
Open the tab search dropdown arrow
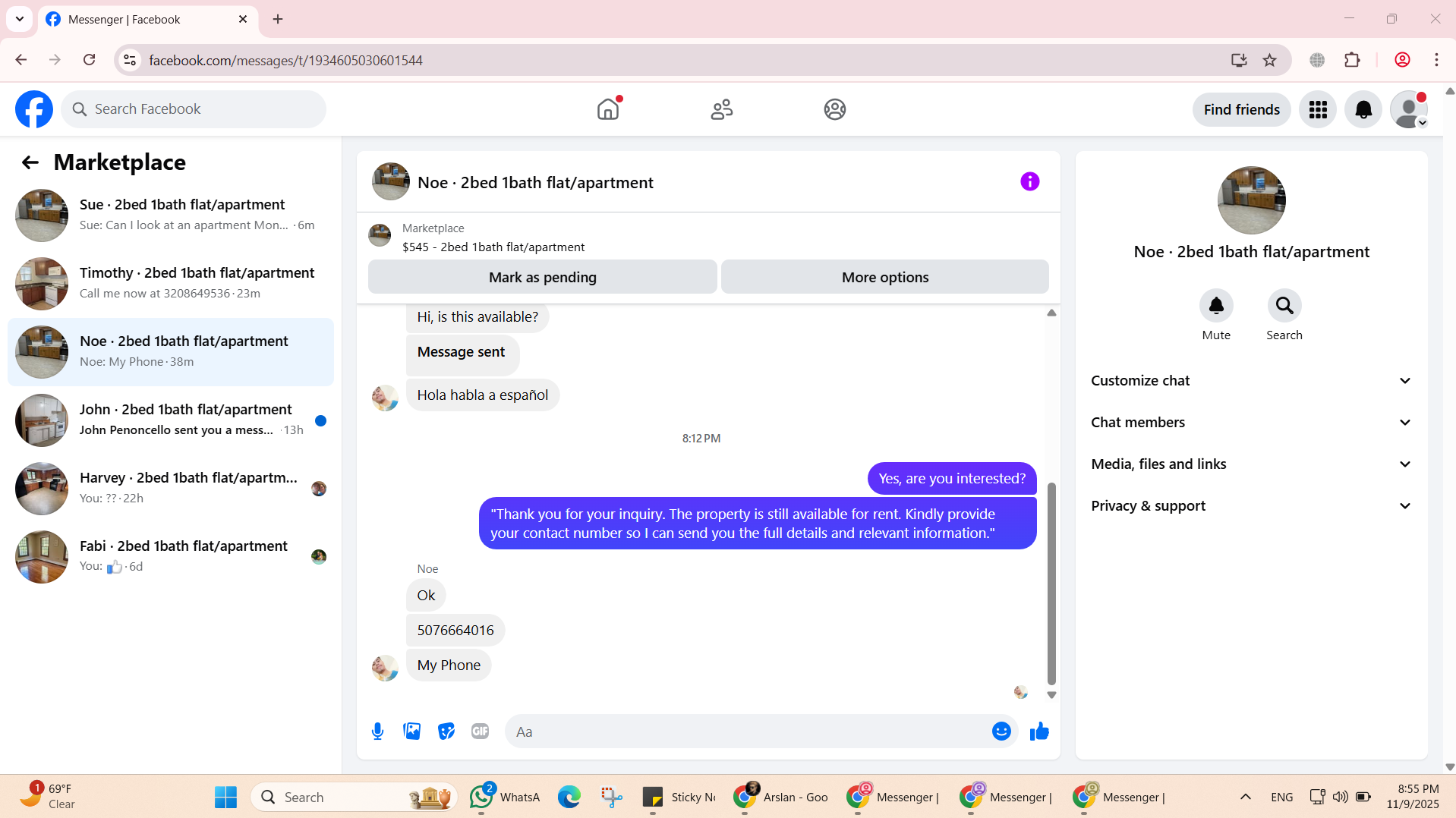point(19,19)
